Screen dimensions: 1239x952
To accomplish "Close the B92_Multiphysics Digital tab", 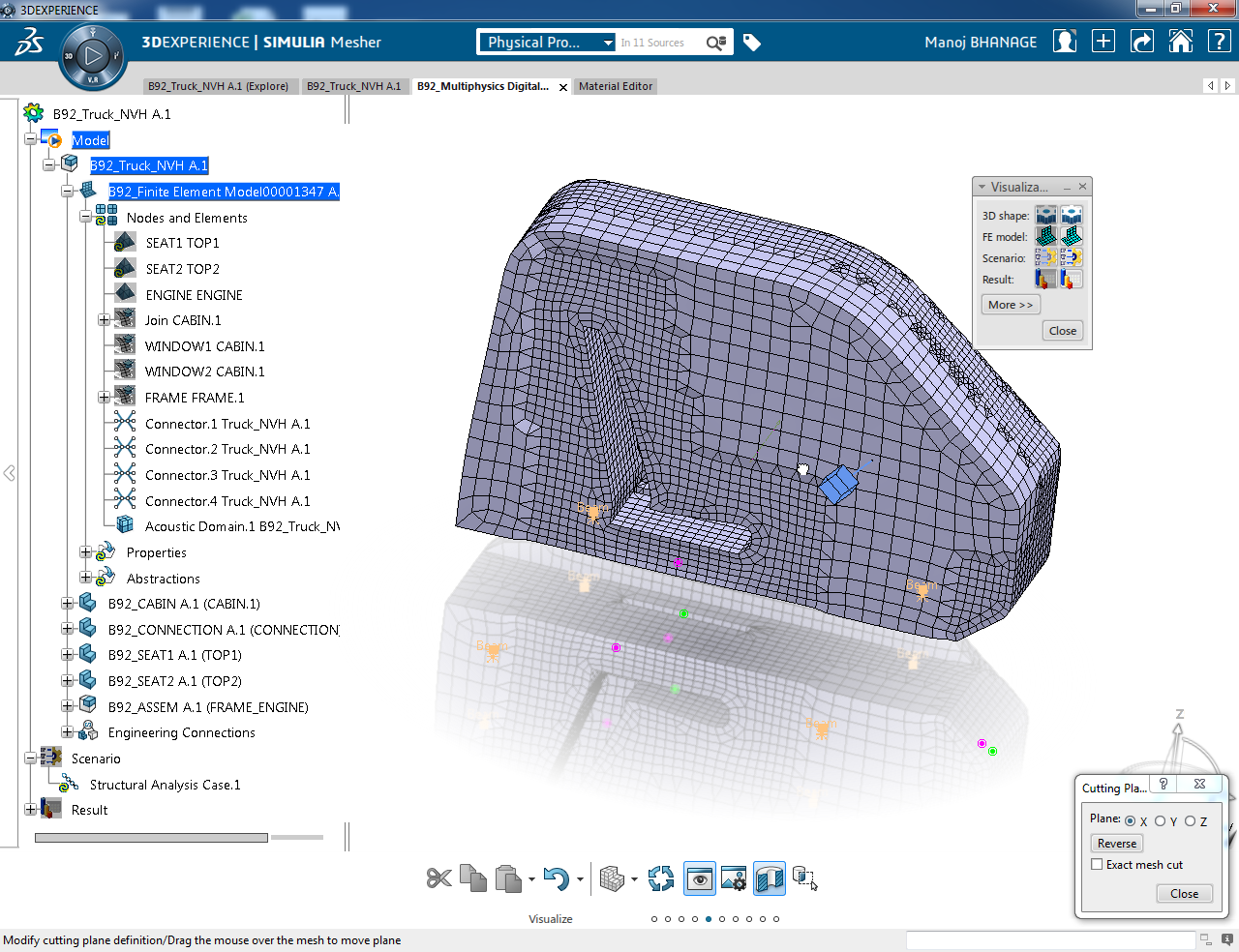I will (x=563, y=87).
